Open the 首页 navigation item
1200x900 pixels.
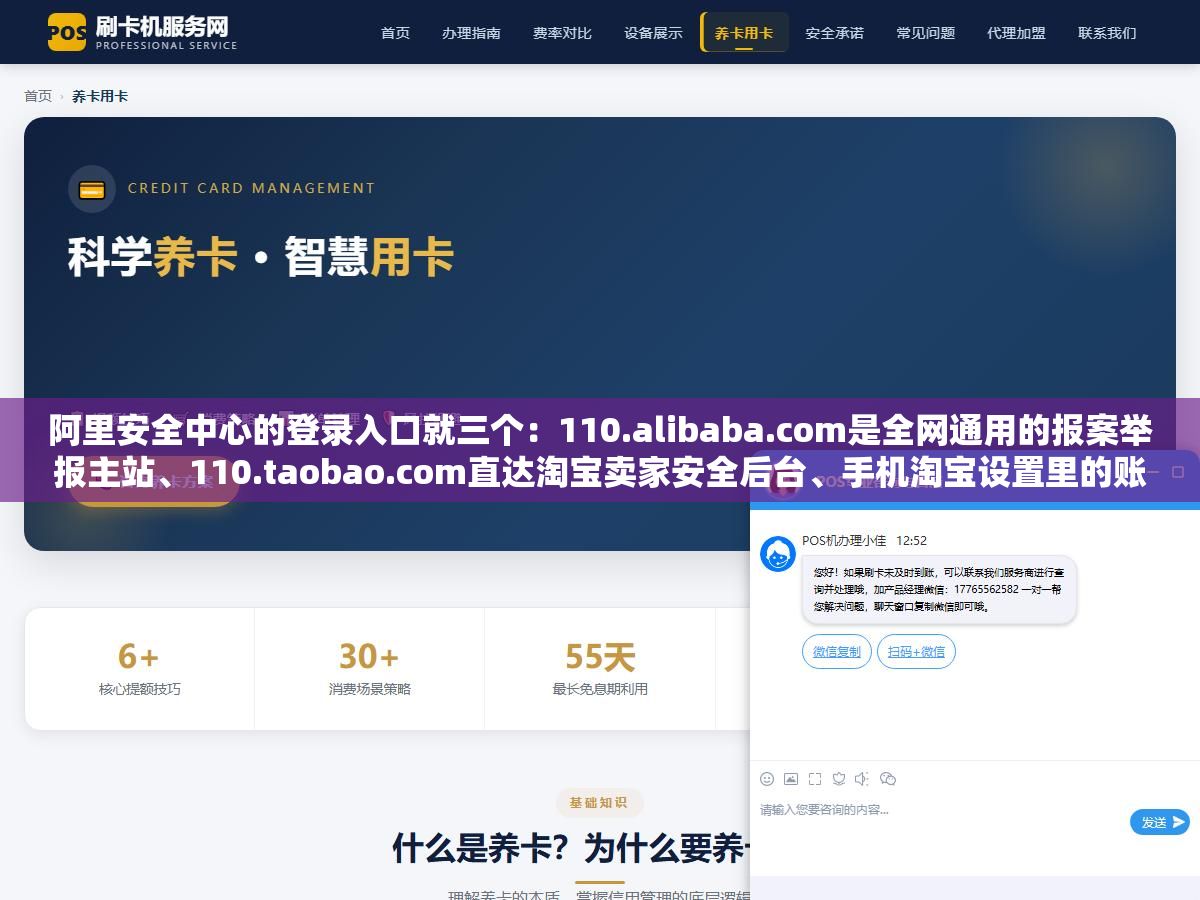click(x=395, y=32)
